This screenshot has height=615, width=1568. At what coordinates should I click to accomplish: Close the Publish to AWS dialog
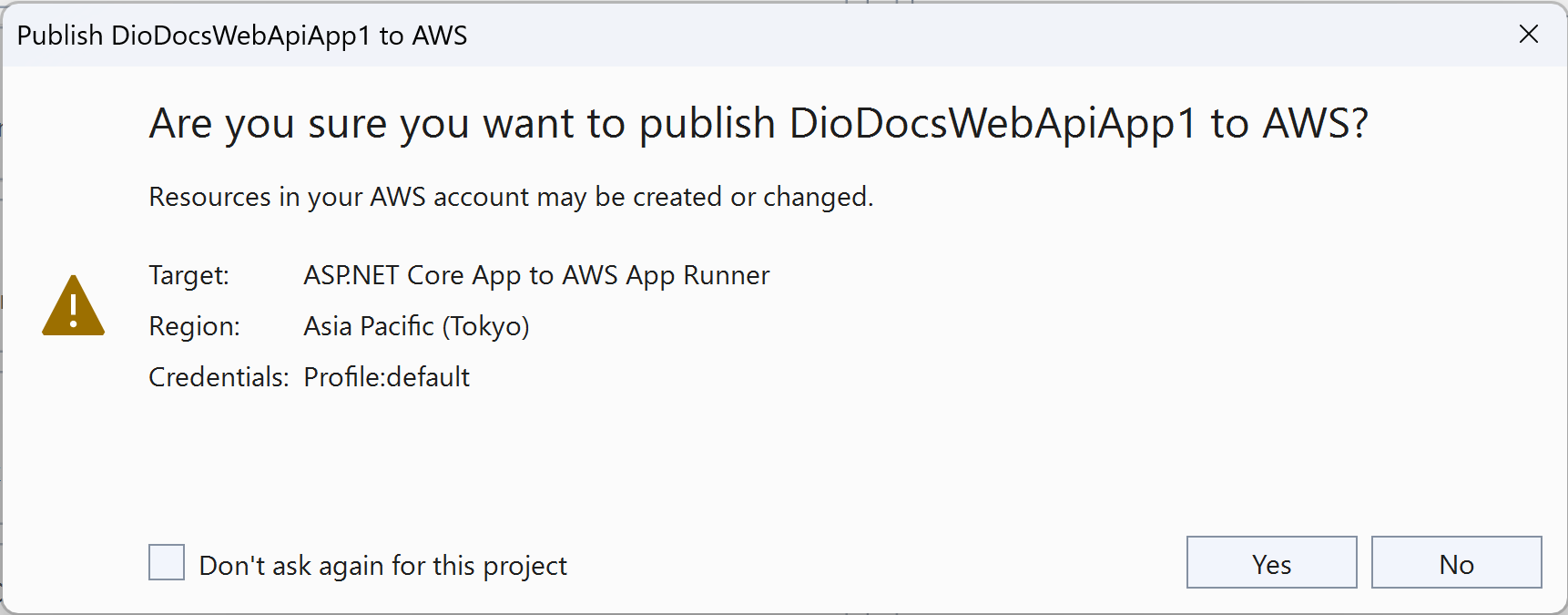pyautogui.click(x=1529, y=35)
